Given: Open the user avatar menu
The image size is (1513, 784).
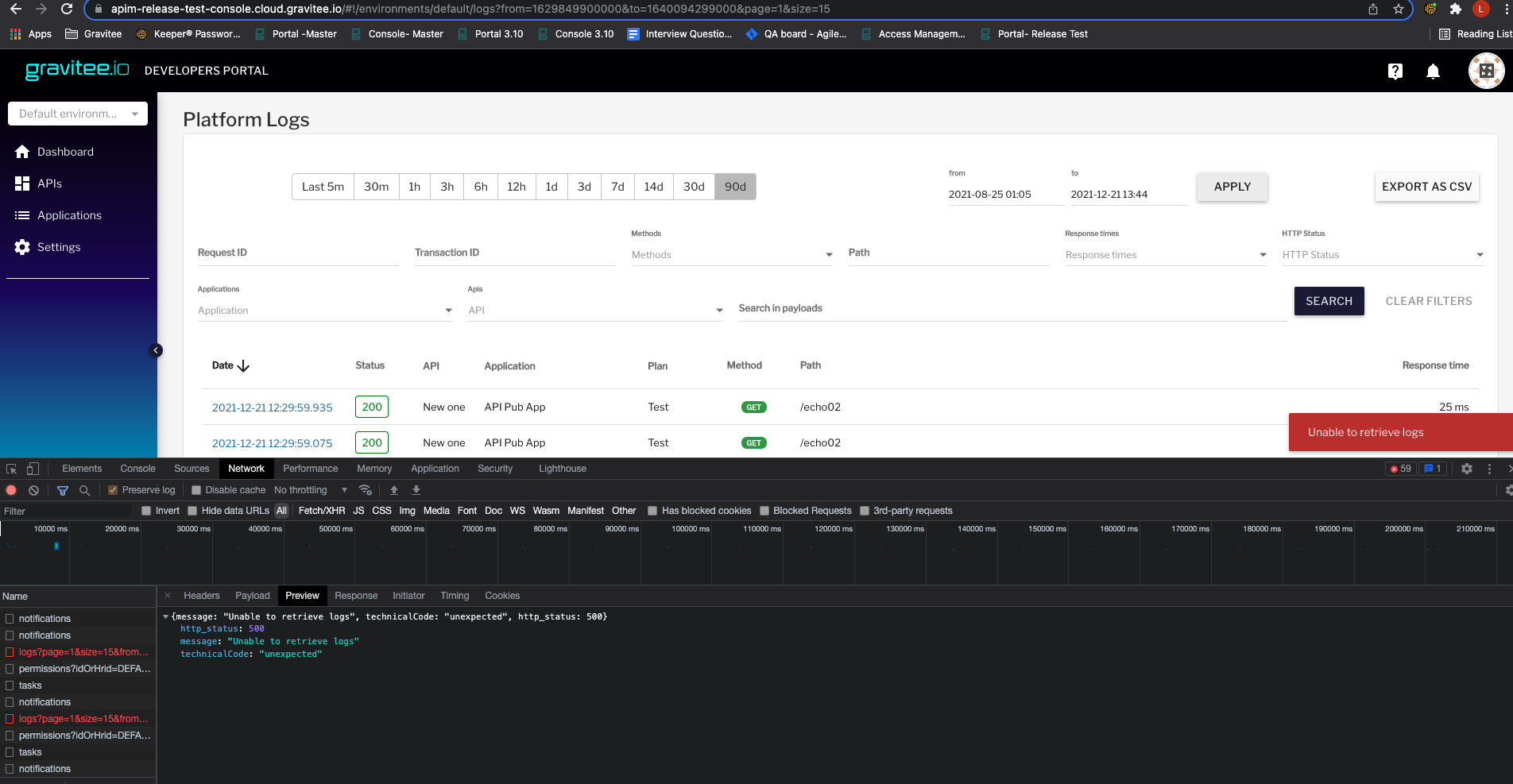Looking at the screenshot, I should 1486,71.
